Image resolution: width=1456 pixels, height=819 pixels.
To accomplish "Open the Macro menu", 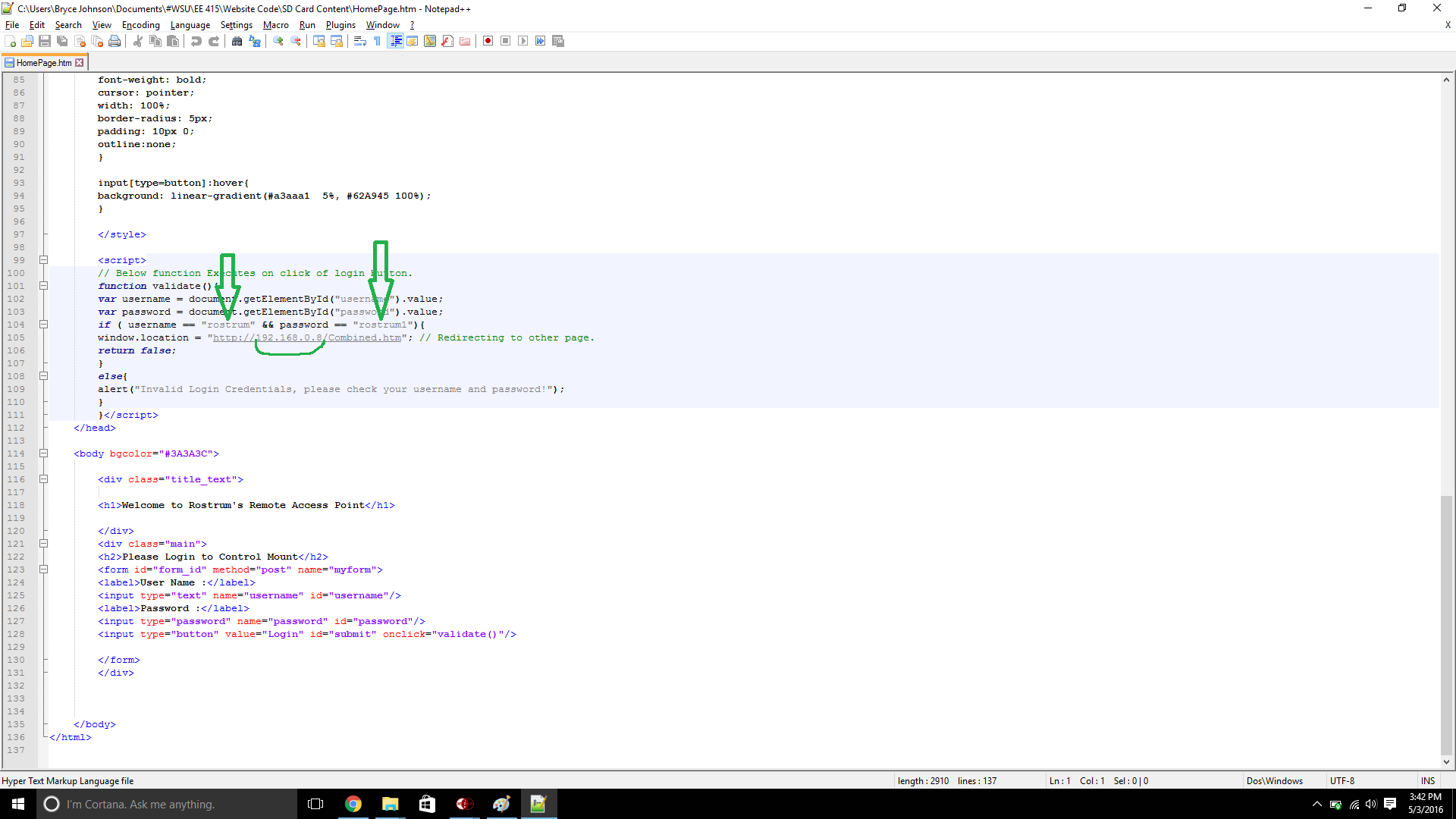I will 276,25.
